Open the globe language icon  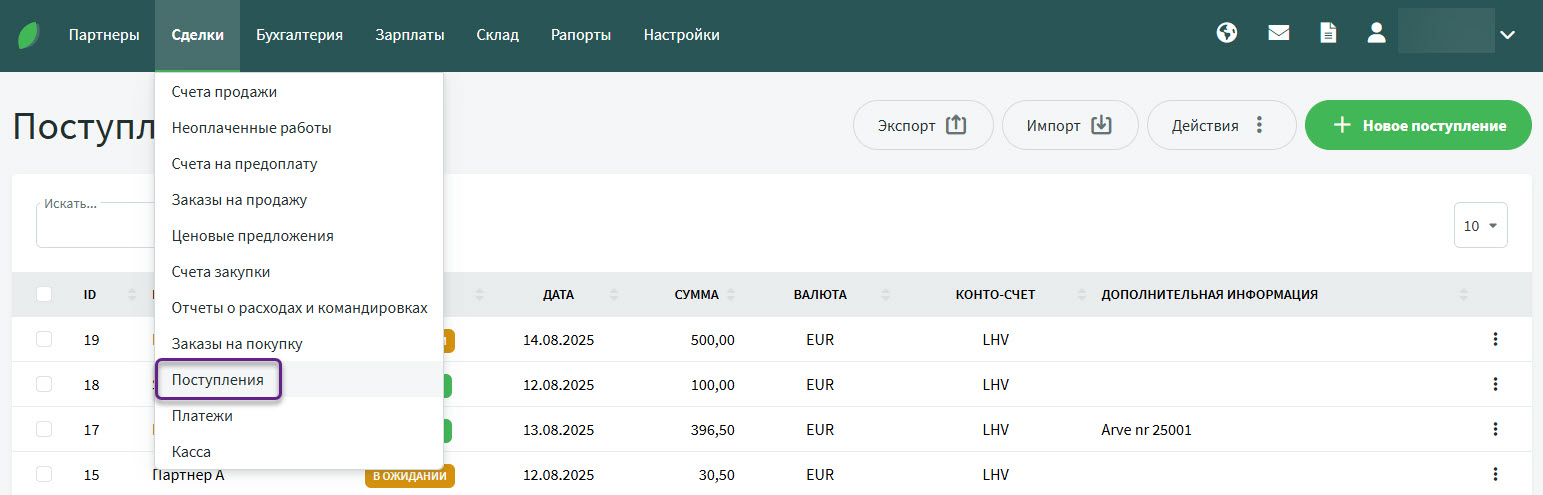coord(1227,34)
